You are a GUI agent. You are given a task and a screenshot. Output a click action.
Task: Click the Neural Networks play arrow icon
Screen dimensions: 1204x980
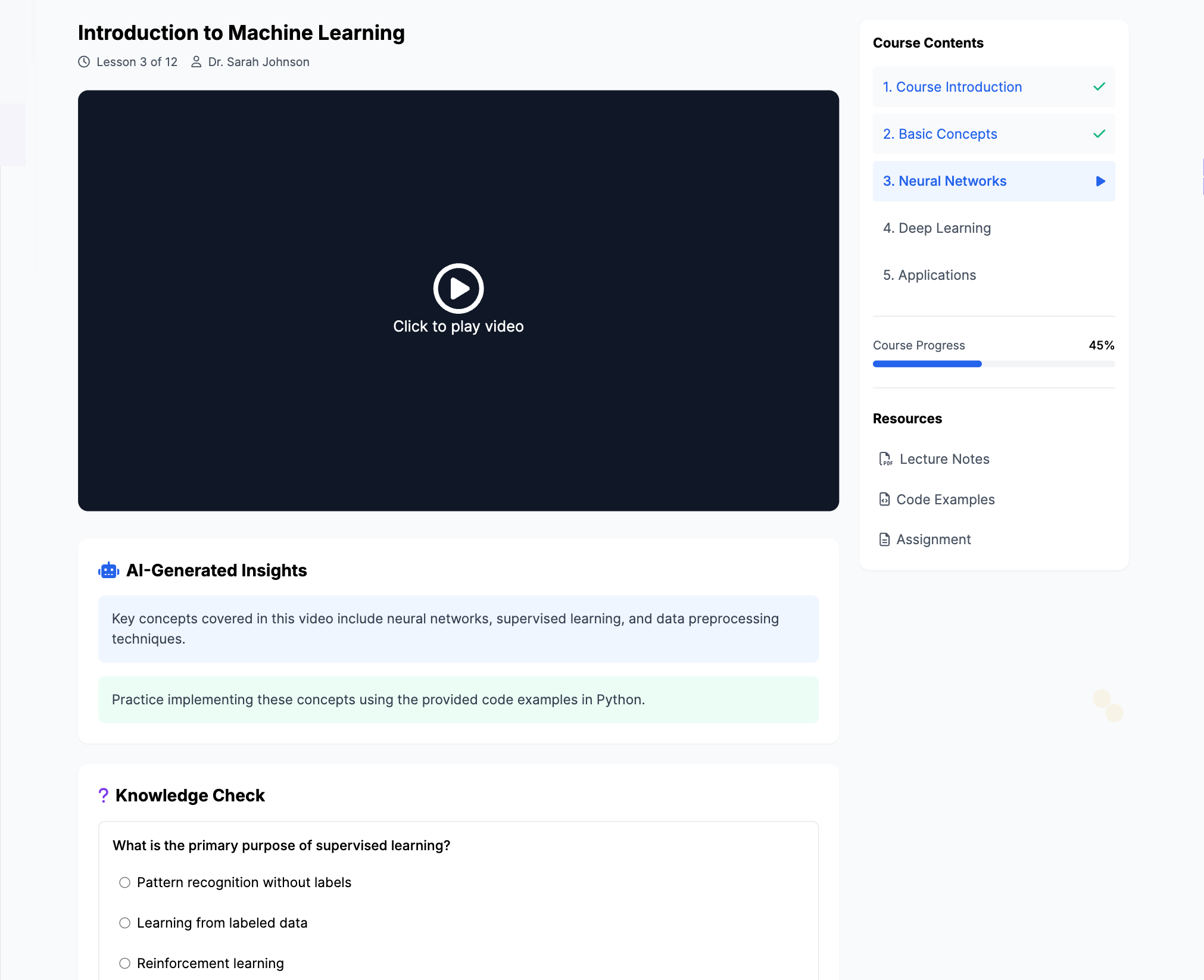click(1100, 181)
